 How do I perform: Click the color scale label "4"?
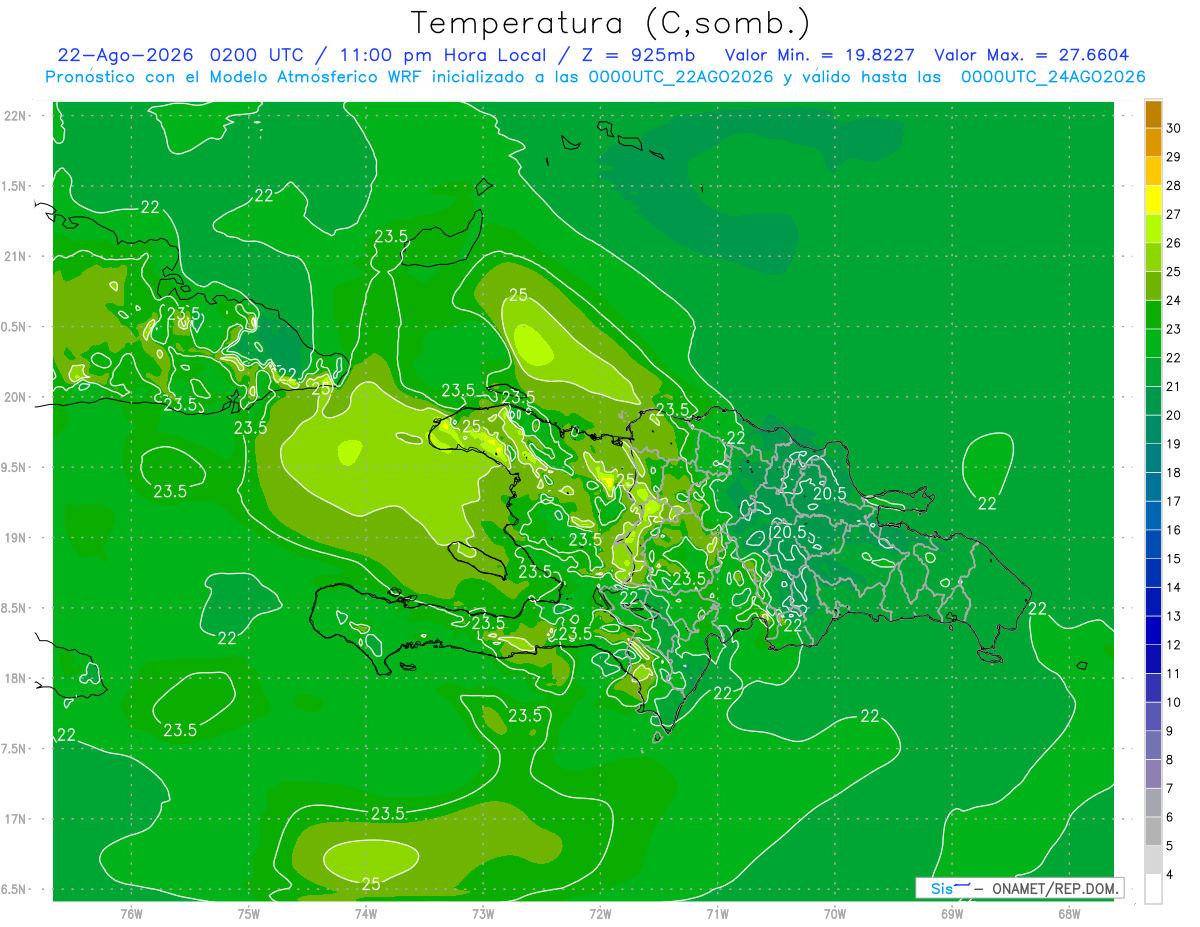click(x=1170, y=874)
